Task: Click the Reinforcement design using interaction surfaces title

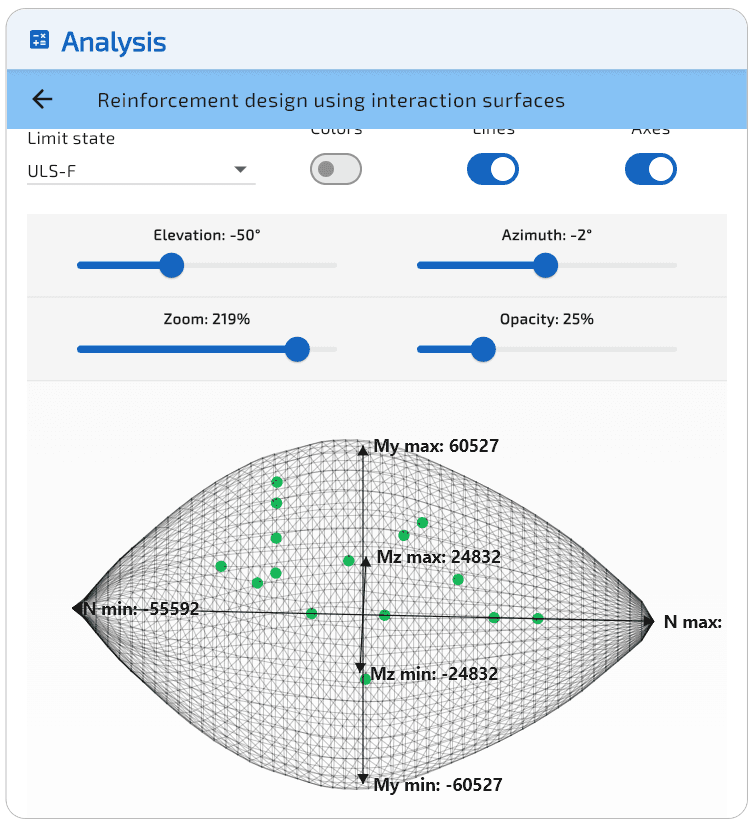Action: tap(330, 100)
